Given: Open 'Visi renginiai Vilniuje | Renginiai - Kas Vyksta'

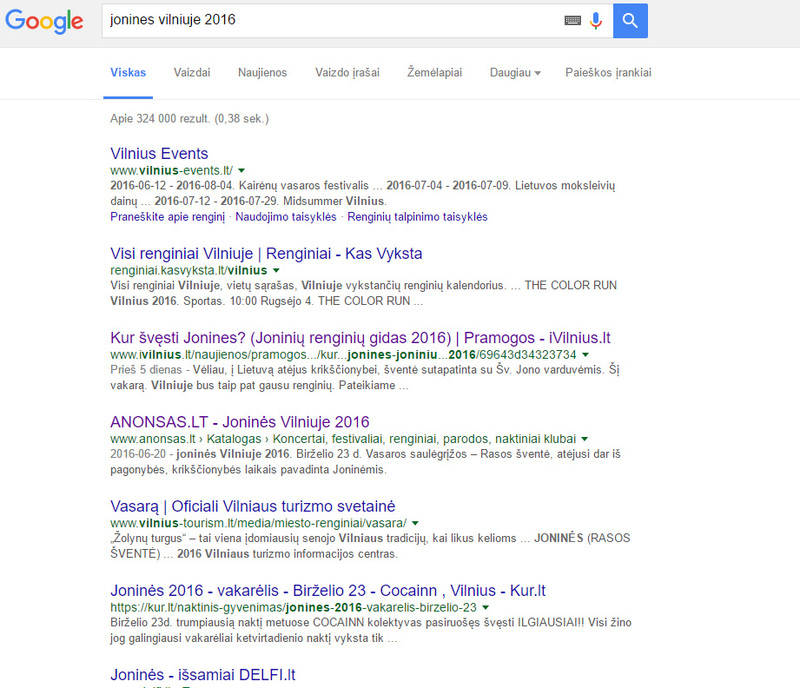Looking at the screenshot, I should click(x=266, y=254).
